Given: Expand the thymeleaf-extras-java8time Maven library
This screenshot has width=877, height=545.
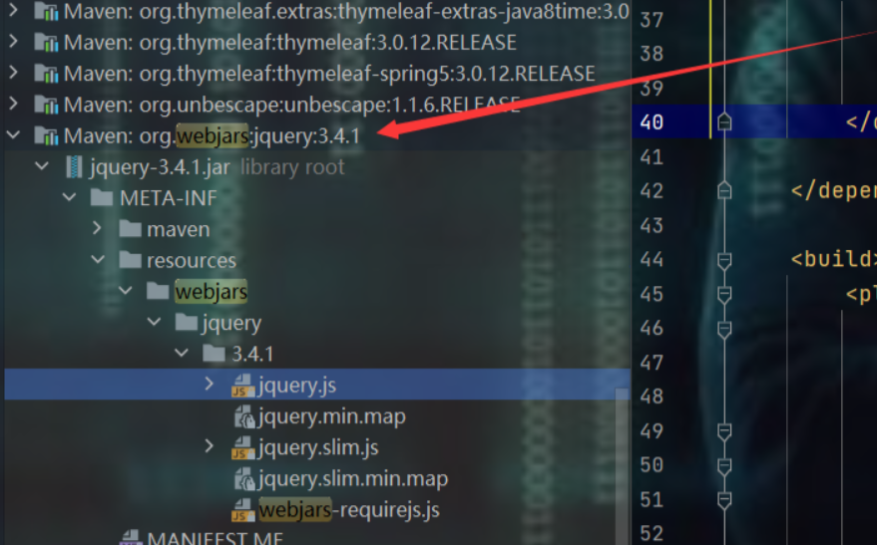Looking at the screenshot, I should tap(13, 11).
